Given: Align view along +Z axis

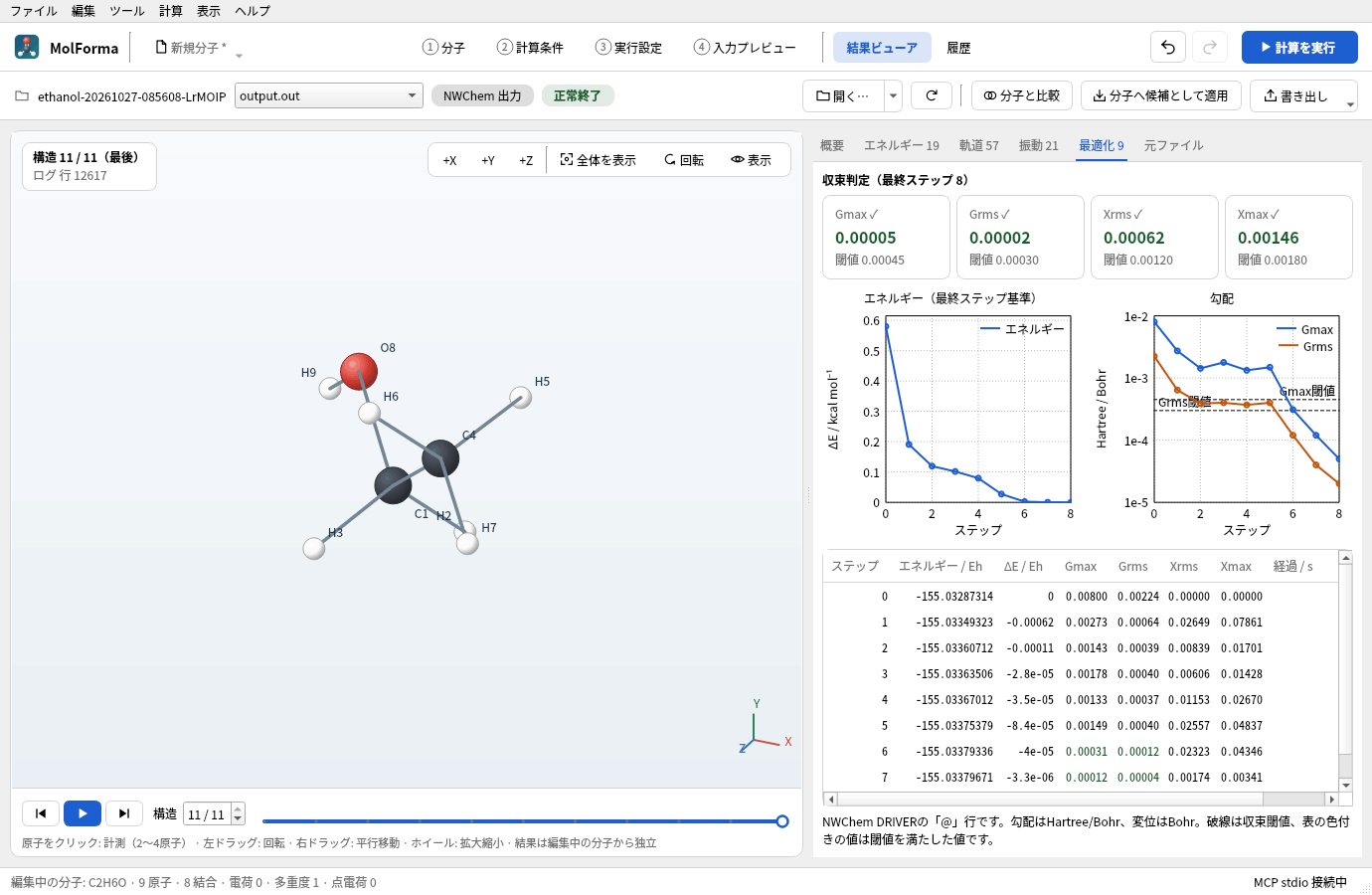Looking at the screenshot, I should click(x=526, y=160).
